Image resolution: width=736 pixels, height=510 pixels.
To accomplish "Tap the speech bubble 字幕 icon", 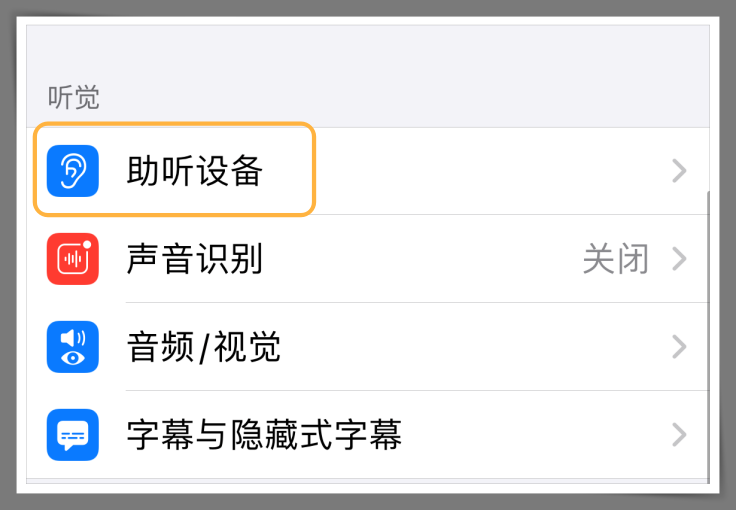I will pyautogui.click(x=73, y=435).
